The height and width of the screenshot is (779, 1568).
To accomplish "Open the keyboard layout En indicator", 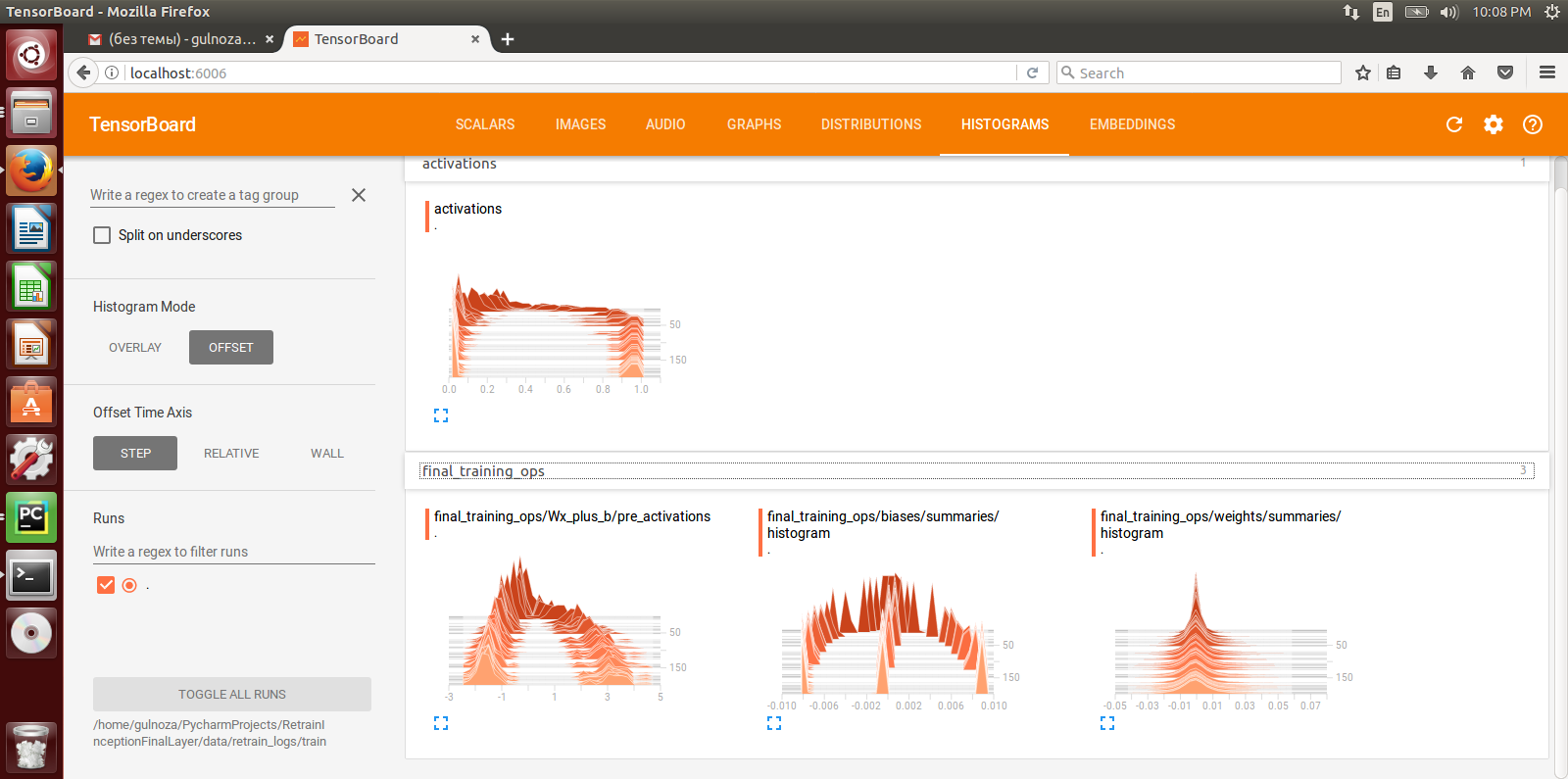I will coord(1383,12).
